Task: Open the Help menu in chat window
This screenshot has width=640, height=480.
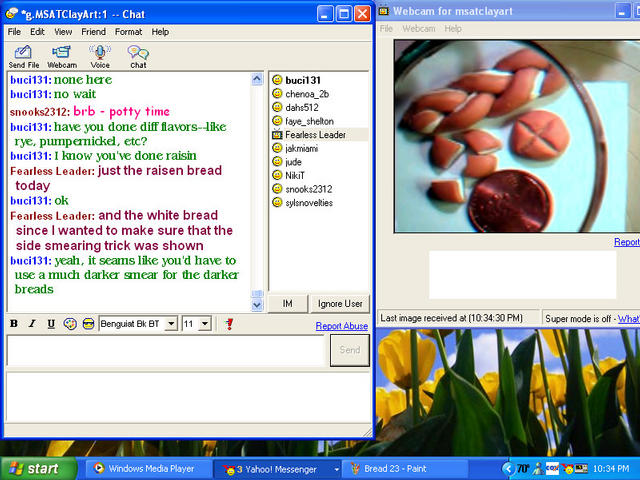Action: tap(160, 32)
